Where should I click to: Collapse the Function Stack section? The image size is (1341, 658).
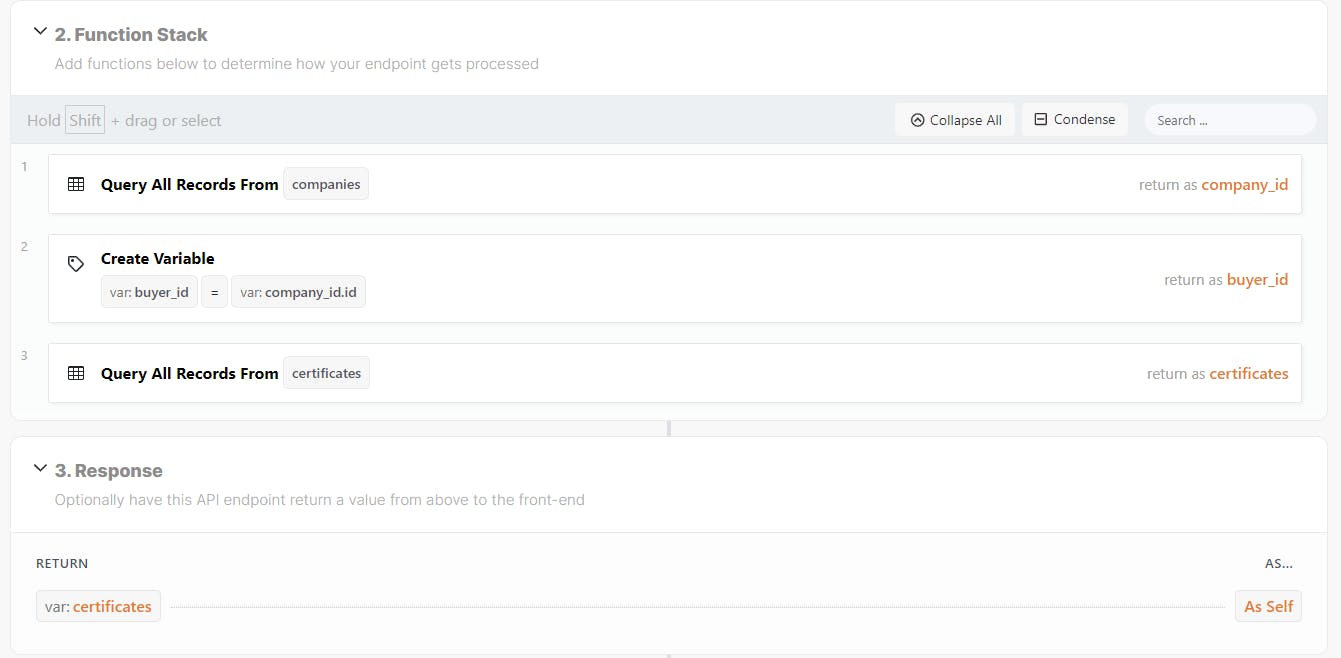[x=40, y=32]
